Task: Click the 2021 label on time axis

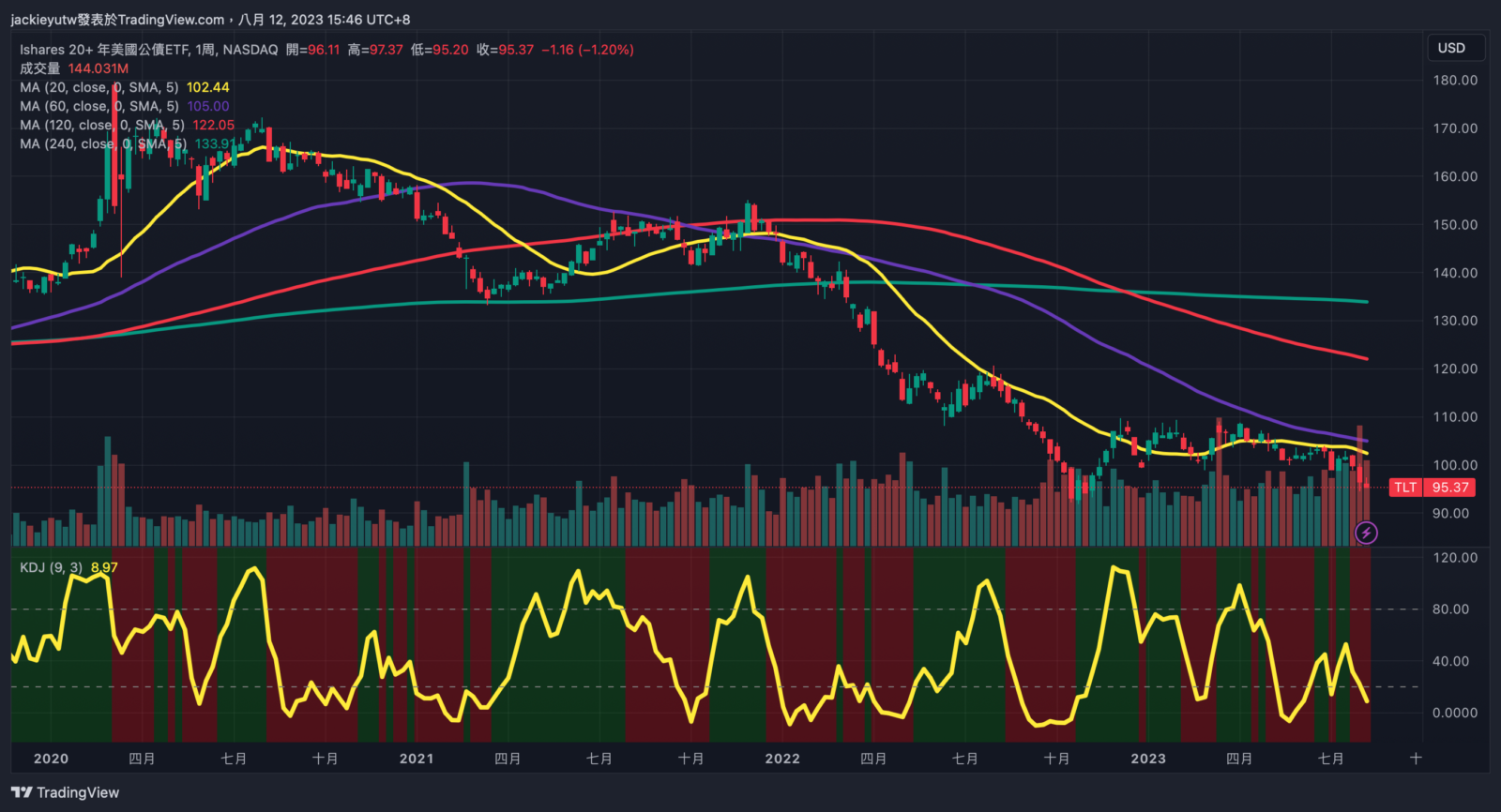Action: pyautogui.click(x=417, y=759)
